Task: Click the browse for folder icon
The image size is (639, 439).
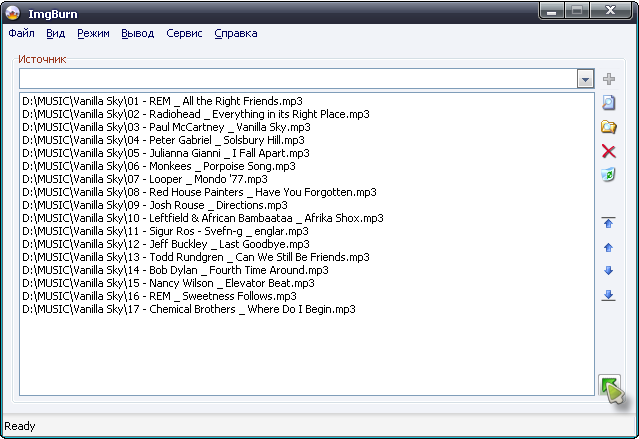Action: coord(609,127)
